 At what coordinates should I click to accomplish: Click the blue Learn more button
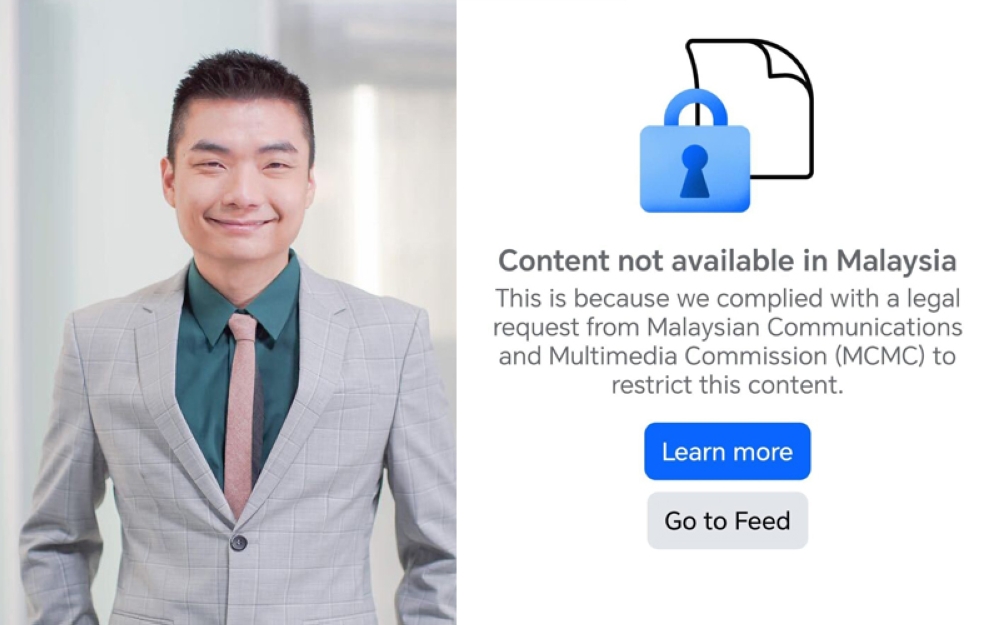[x=727, y=451]
